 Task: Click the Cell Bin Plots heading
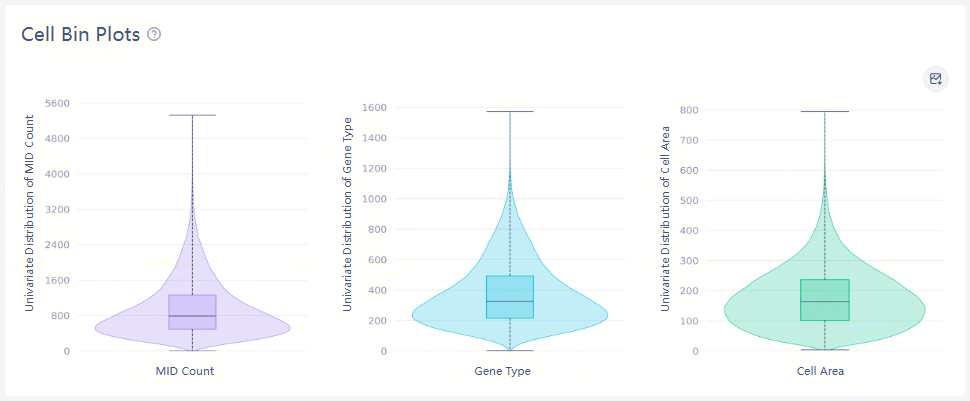(x=80, y=34)
